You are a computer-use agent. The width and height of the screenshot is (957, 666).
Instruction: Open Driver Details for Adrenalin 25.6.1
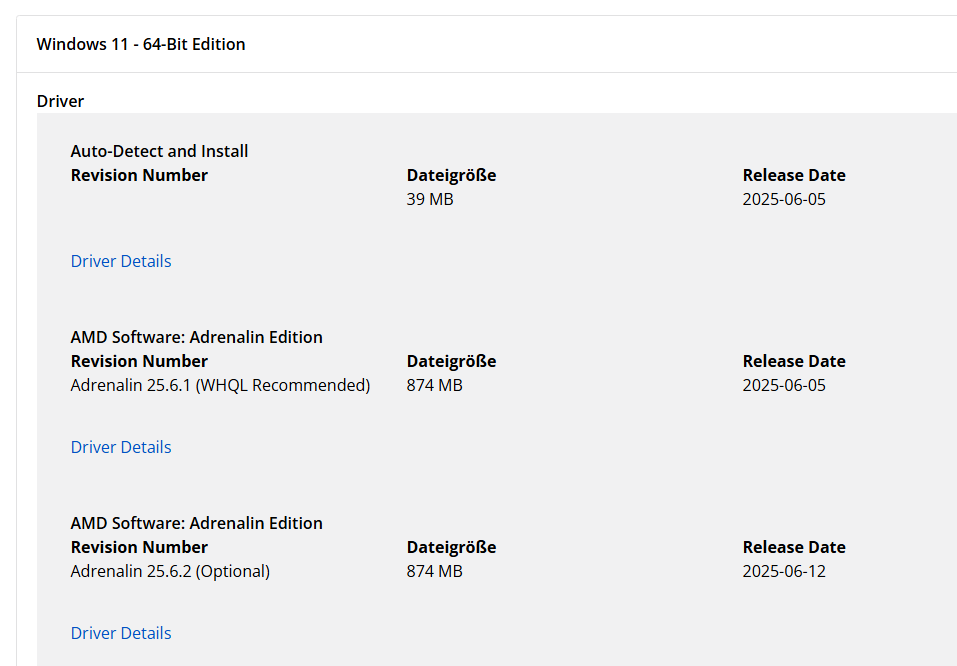tap(121, 447)
